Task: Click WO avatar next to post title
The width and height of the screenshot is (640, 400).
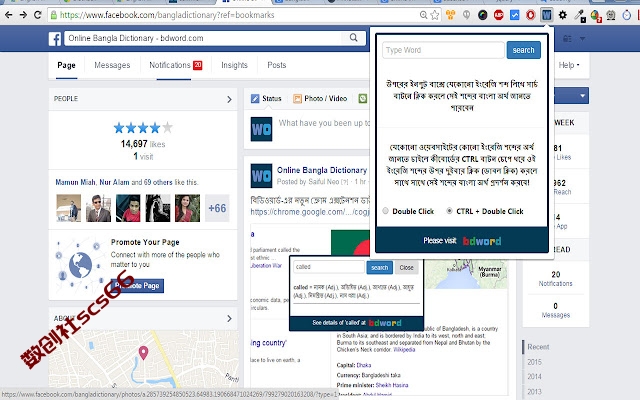Action: point(261,176)
